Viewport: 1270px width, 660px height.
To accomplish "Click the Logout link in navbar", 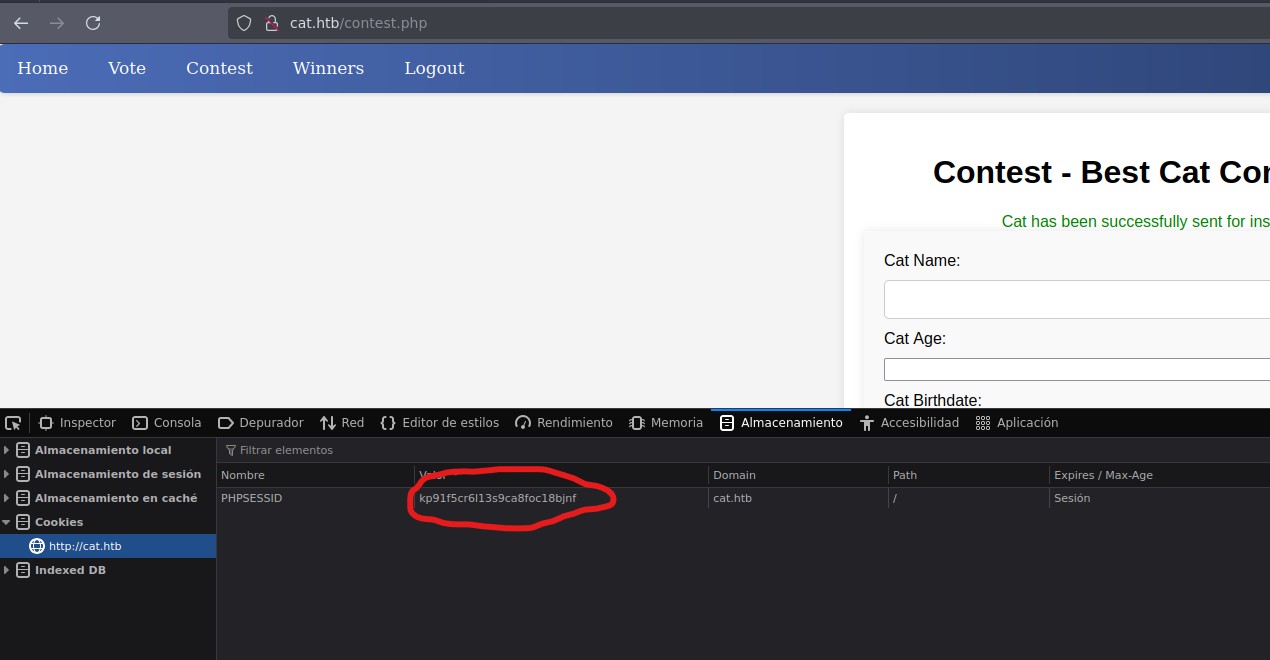I will coord(434,68).
